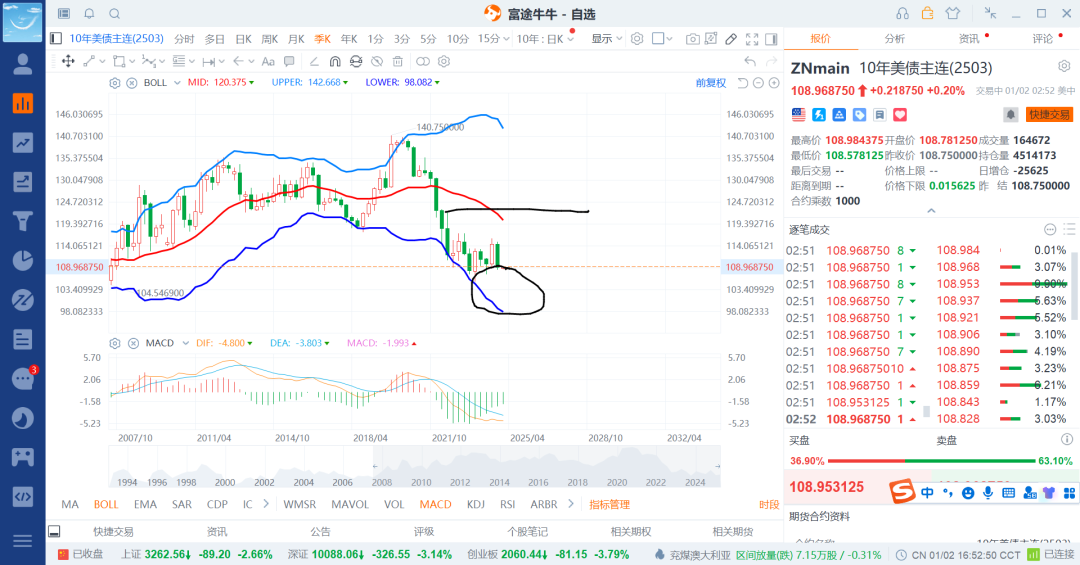The width and height of the screenshot is (1080, 565).
Task: Collapse the quote details chevron
Action: 931,211
